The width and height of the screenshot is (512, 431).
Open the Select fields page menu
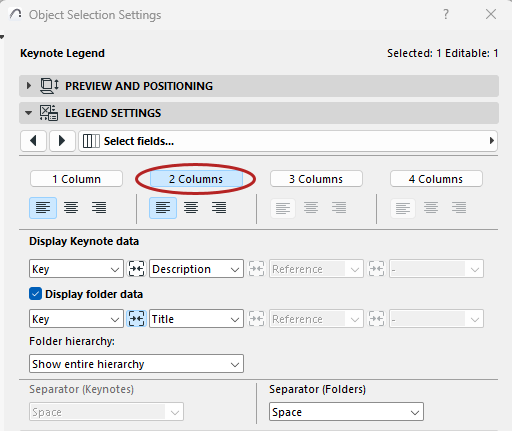[x=288, y=141]
